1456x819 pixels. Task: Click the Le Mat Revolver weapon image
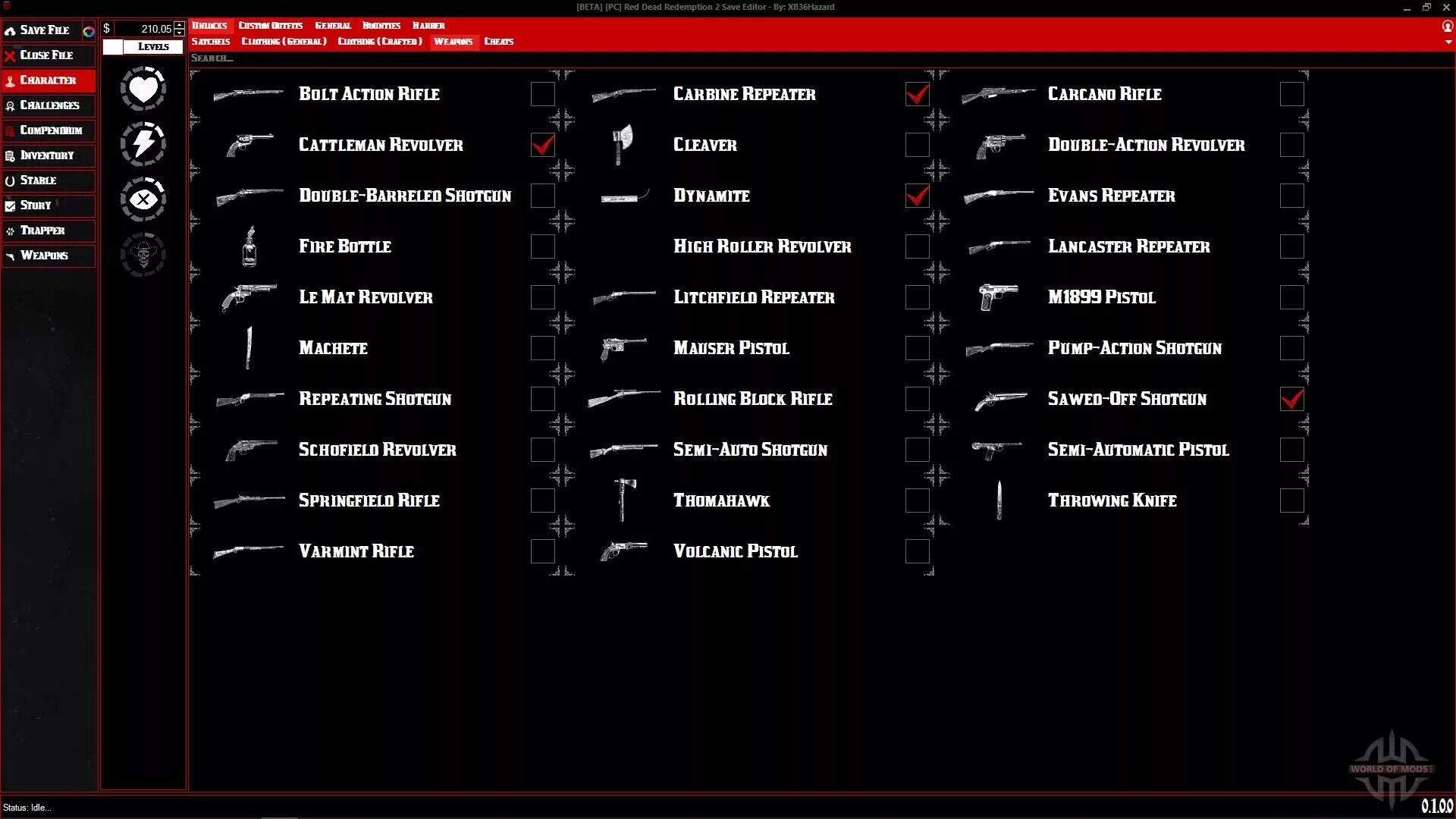pos(249,297)
